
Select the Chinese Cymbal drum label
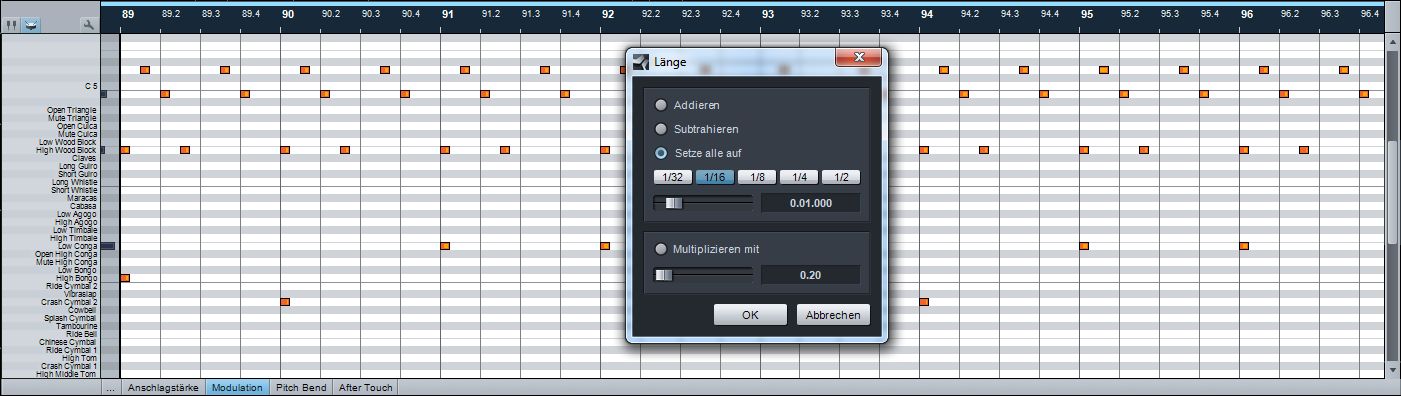[x=69, y=342]
